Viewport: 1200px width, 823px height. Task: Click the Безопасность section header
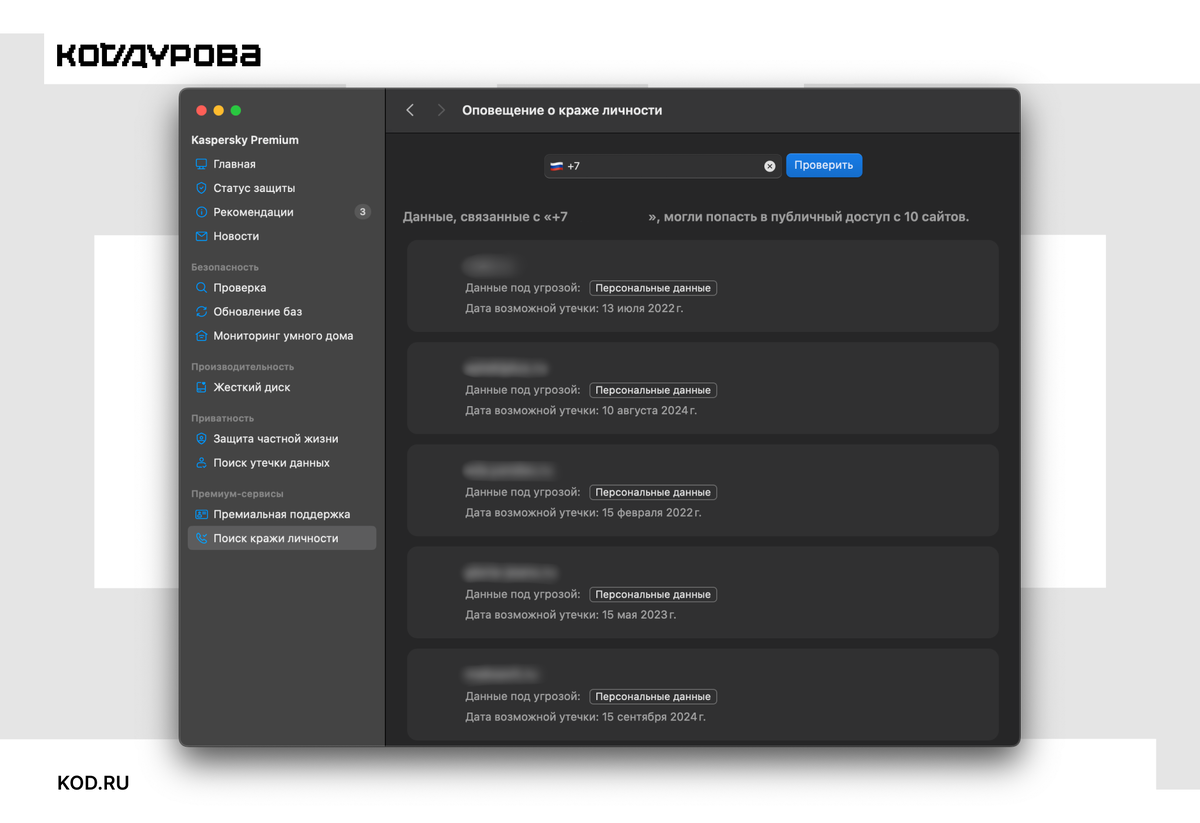(x=225, y=267)
